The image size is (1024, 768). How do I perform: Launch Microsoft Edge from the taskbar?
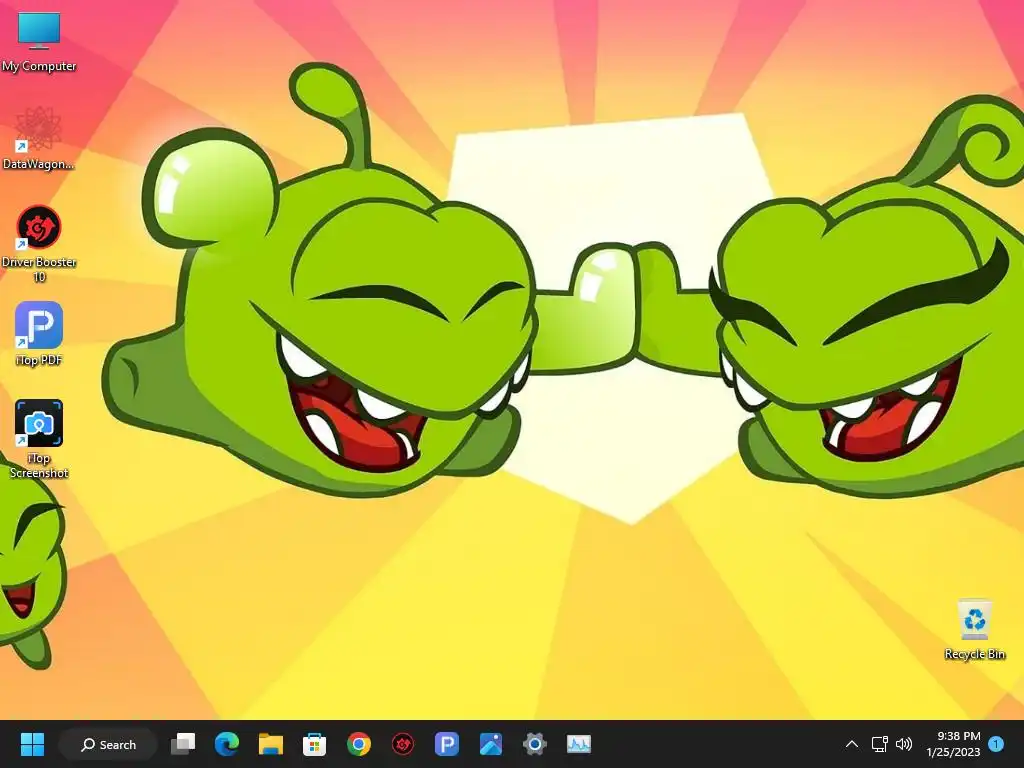[x=227, y=744]
